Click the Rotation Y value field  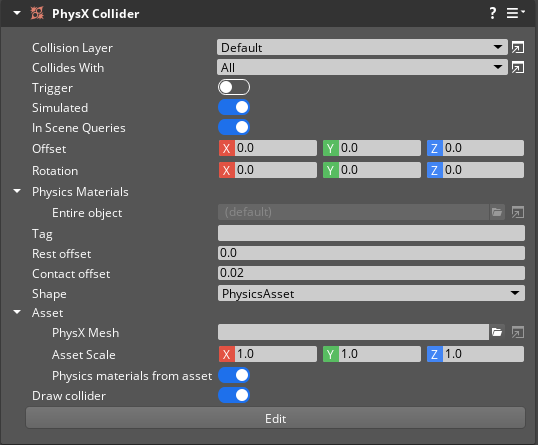[x=379, y=170]
